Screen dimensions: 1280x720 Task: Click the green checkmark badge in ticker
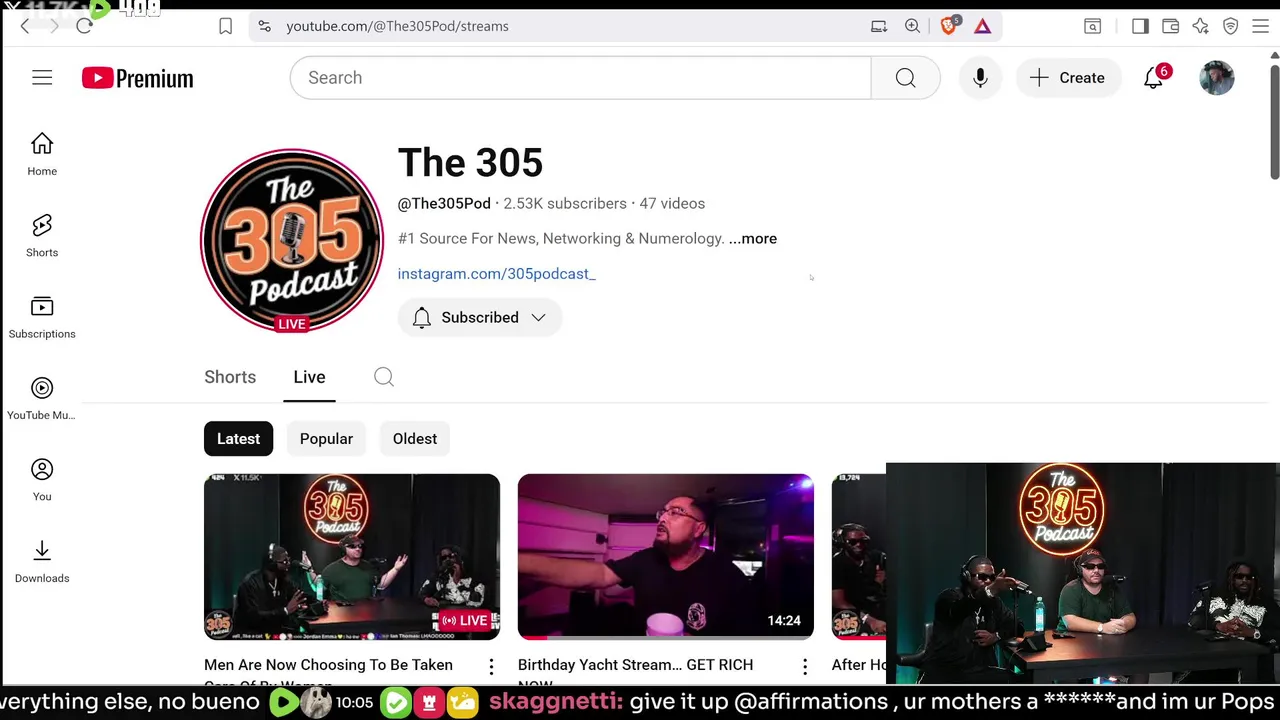(396, 702)
